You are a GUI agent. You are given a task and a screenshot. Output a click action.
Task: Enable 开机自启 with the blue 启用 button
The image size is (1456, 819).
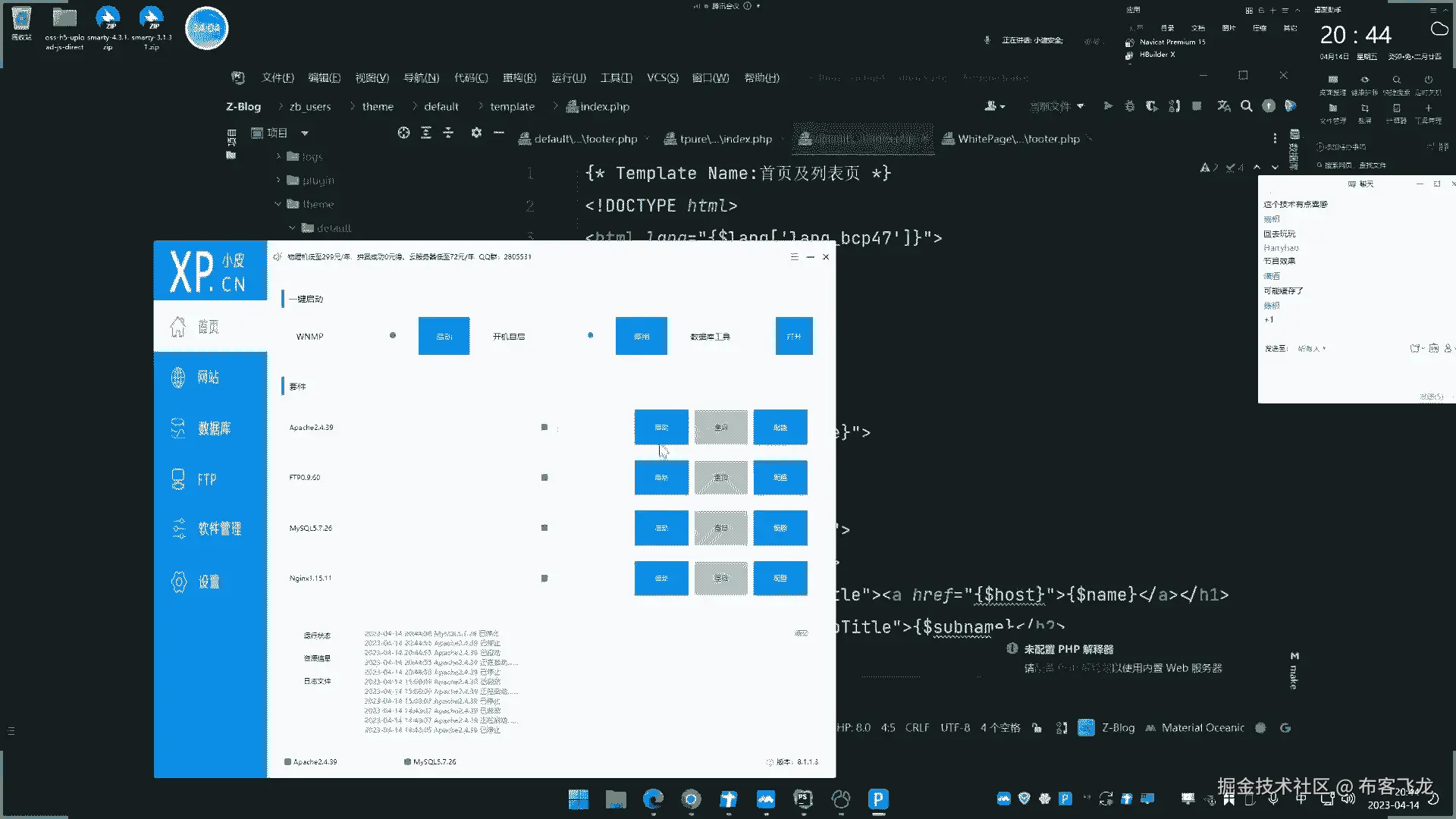coord(641,336)
